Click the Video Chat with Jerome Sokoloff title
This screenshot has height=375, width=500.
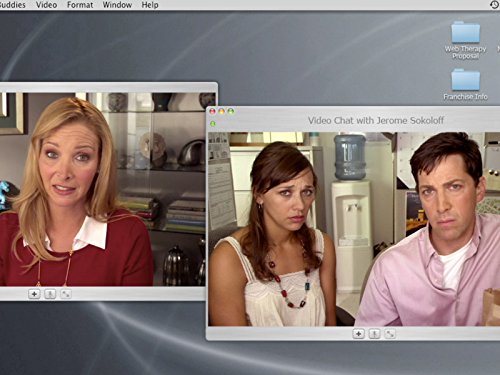click(x=376, y=120)
